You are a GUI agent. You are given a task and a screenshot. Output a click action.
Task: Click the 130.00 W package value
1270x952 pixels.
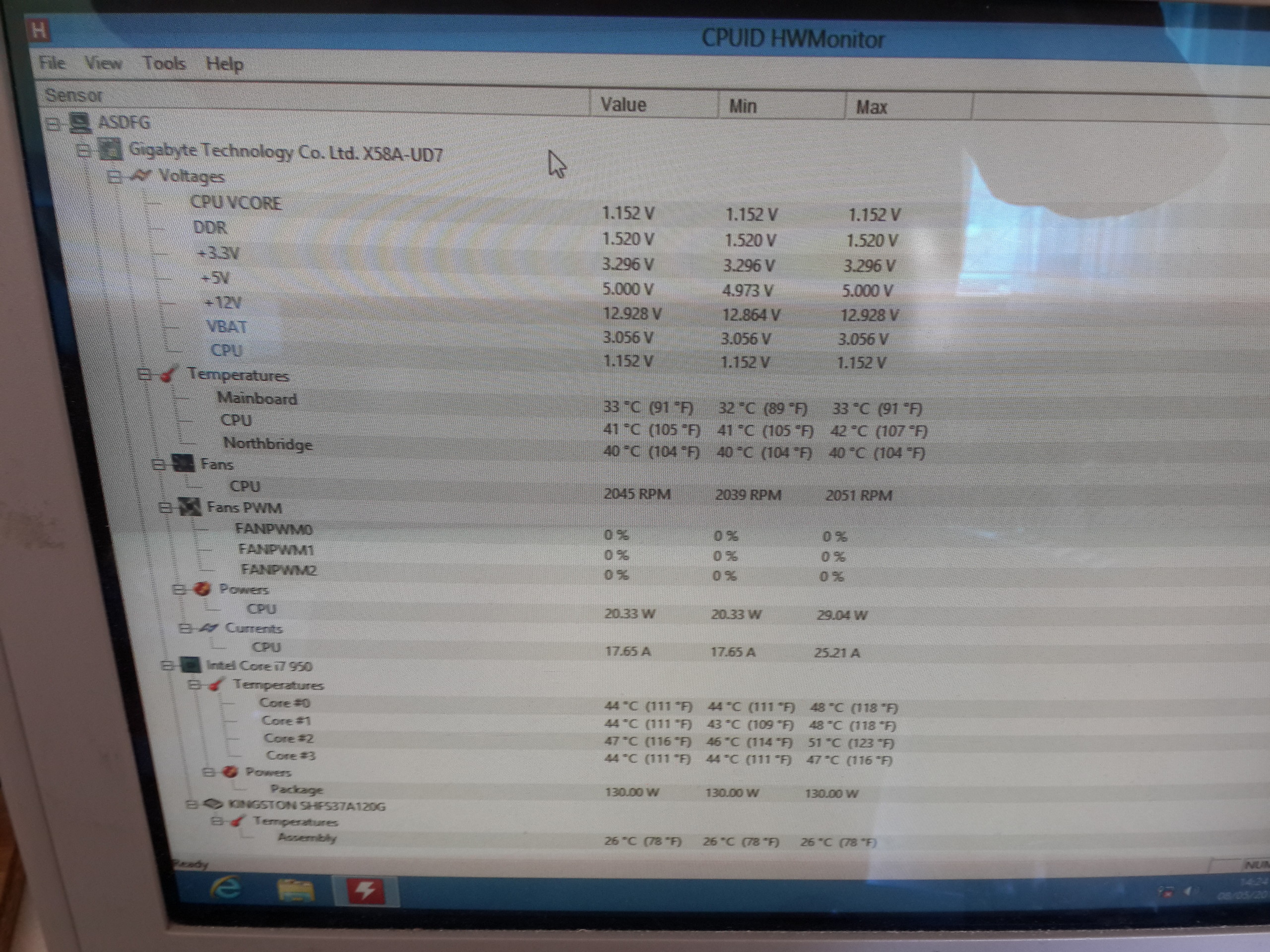[x=632, y=792]
